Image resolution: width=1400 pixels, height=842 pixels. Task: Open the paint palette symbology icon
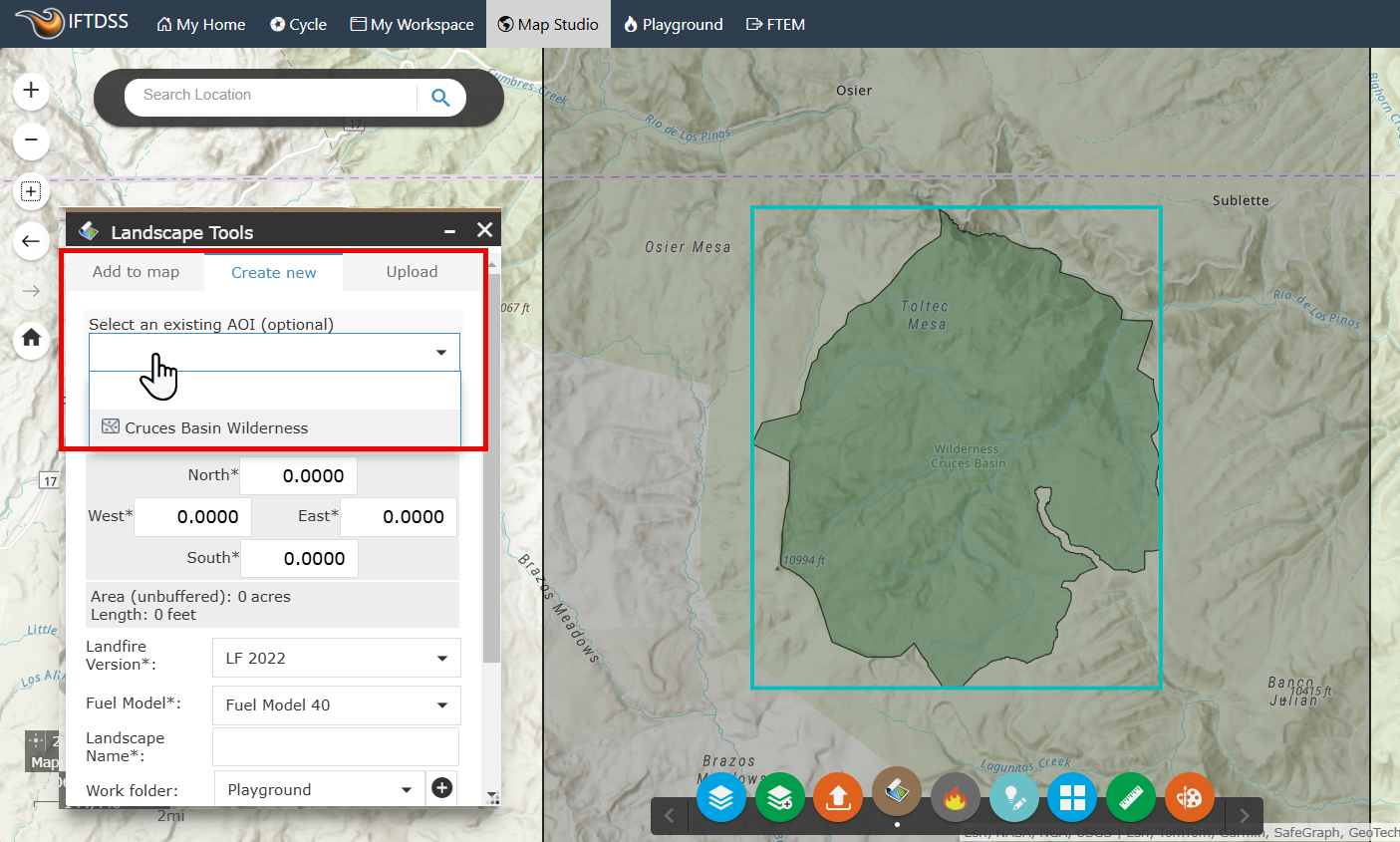pyautogui.click(x=1189, y=797)
